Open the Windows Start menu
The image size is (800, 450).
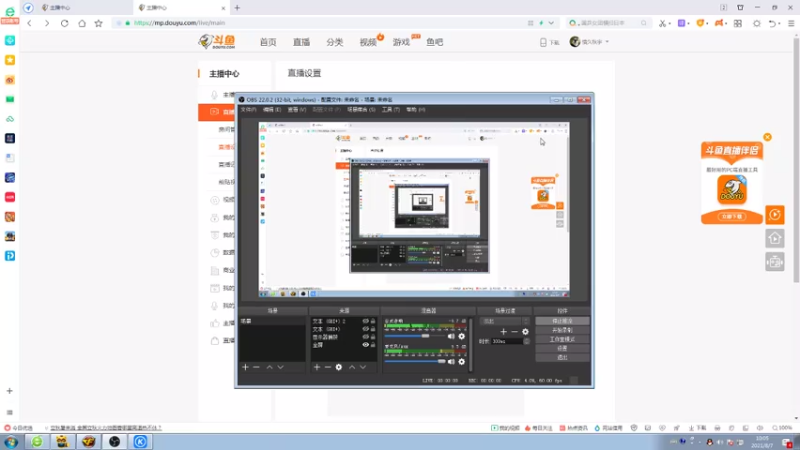(x=11, y=442)
